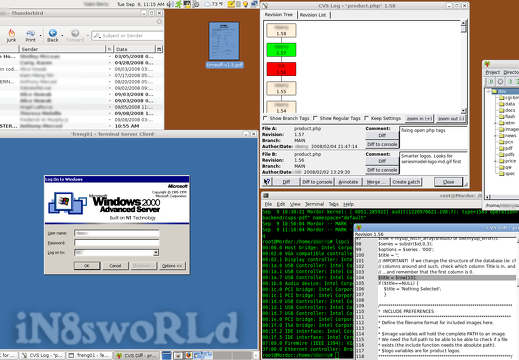Close the CVS Log dialog with Close button
The width and height of the screenshot is (519, 360).
click(448, 182)
